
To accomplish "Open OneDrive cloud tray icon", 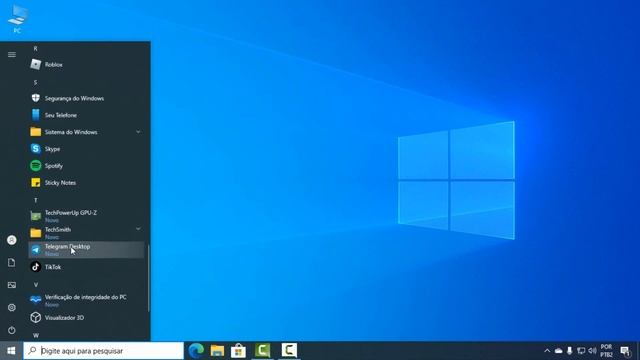I will [x=558, y=351].
